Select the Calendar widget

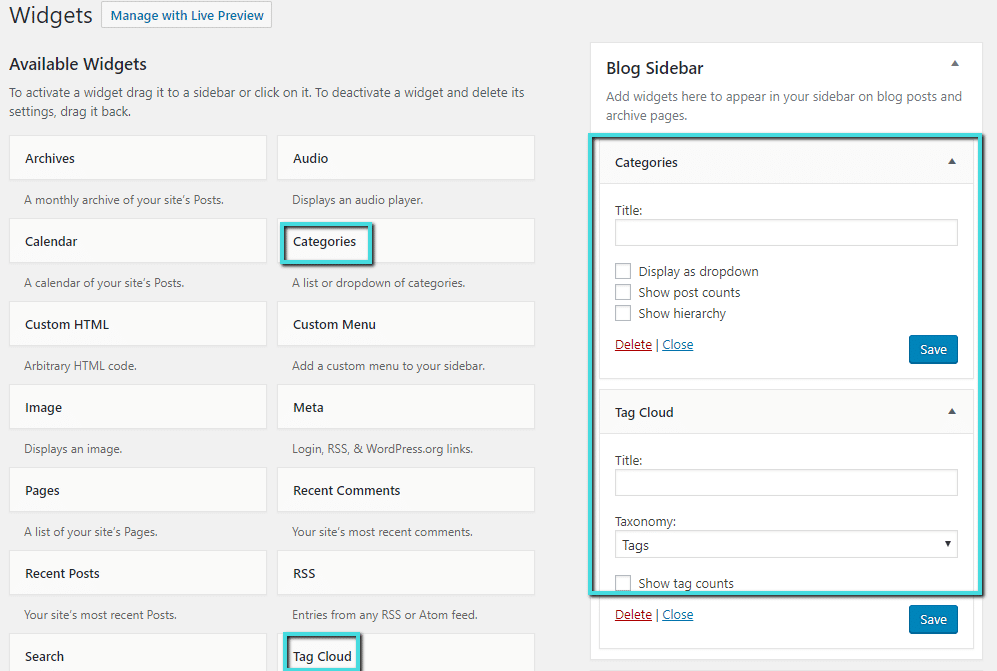[137, 240]
